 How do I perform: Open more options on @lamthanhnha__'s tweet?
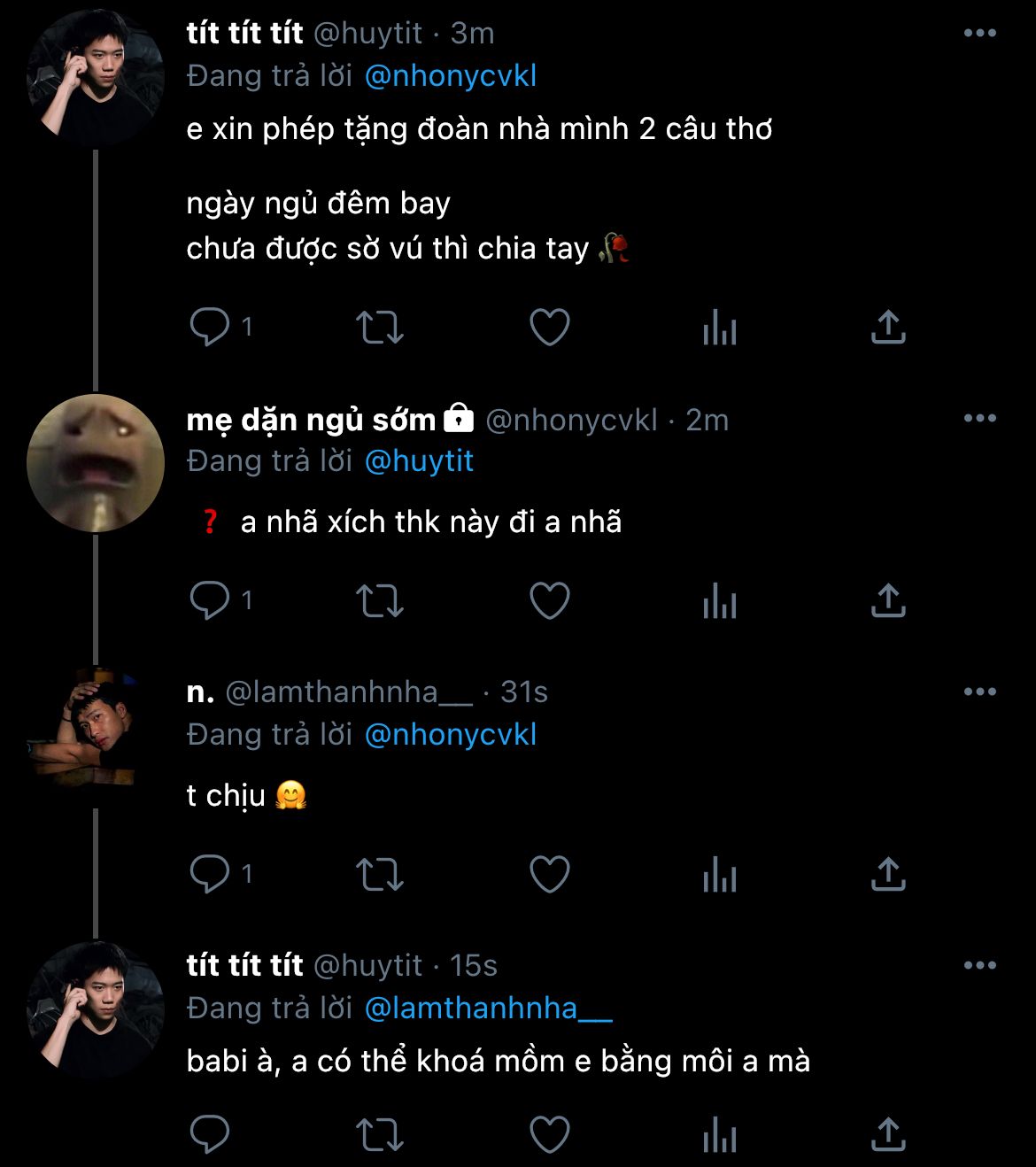[979, 692]
